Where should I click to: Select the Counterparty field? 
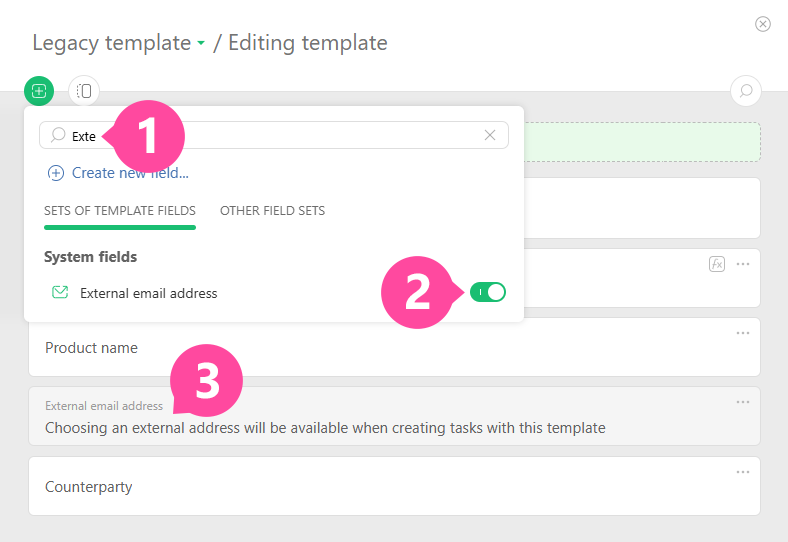tap(89, 487)
